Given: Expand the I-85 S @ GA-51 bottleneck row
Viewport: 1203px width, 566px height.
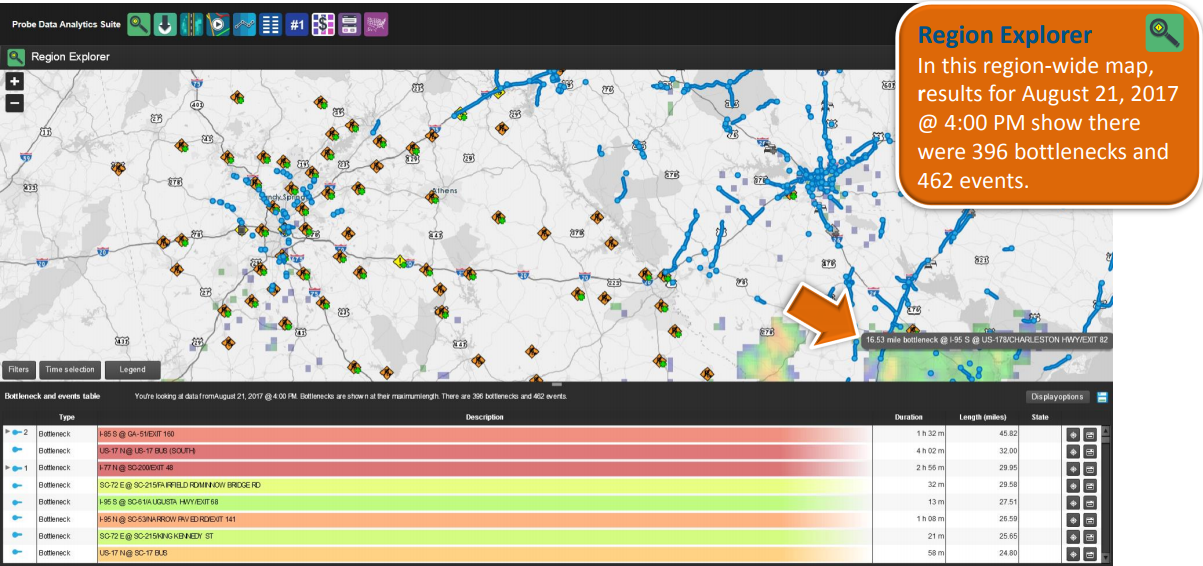Looking at the screenshot, I should click(x=8, y=433).
